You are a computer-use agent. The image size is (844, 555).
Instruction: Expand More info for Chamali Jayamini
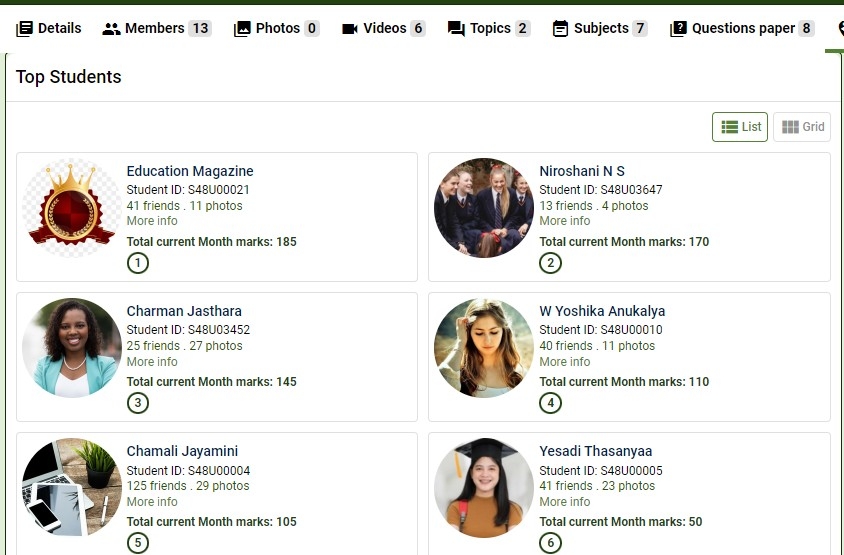pyautogui.click(x=152, y=502)
